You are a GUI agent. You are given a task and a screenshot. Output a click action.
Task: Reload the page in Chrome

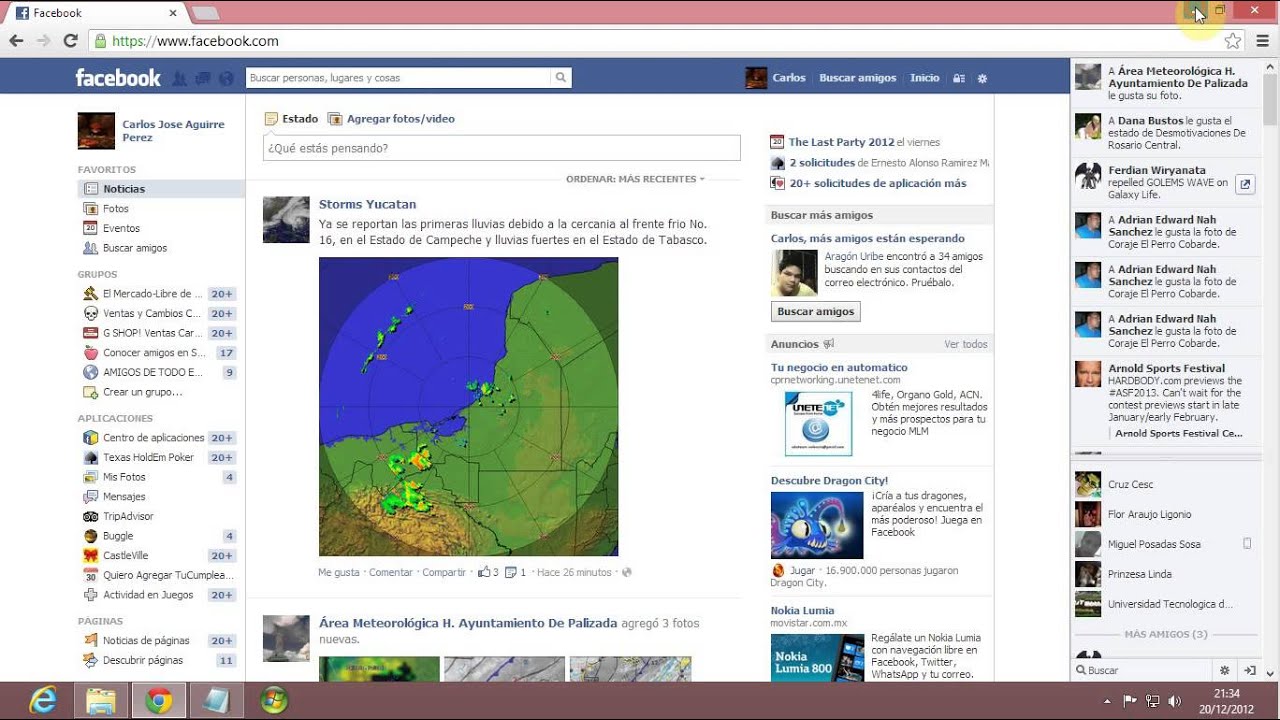[x=70, y=41]
